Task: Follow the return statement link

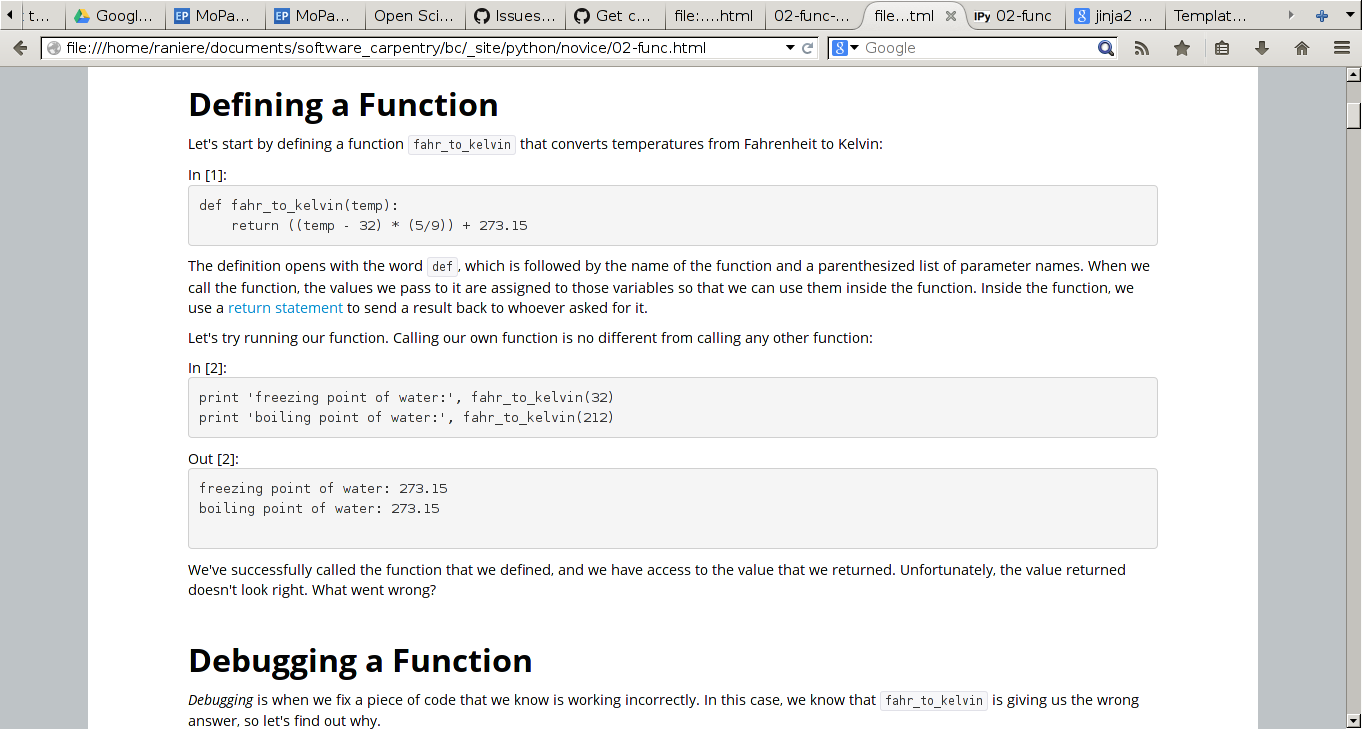Action: (285, 308)
